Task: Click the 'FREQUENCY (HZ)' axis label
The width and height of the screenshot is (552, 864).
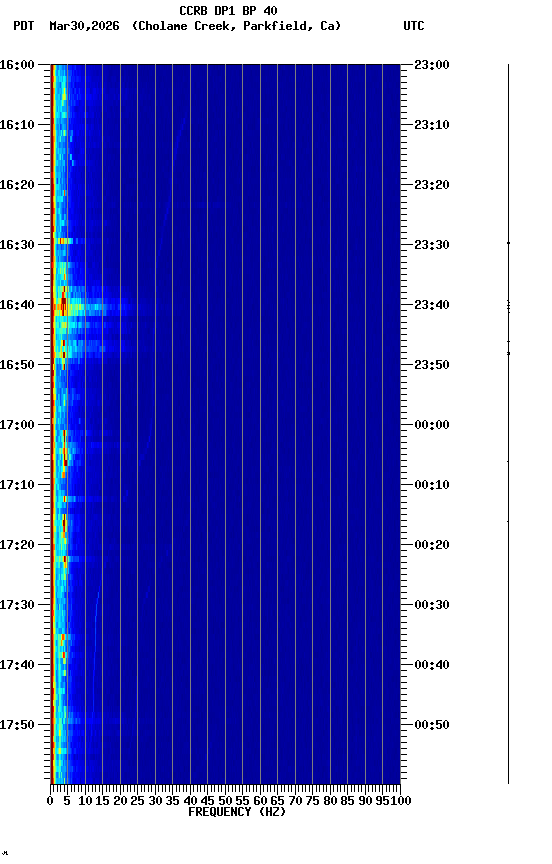Action: (237, 813)
